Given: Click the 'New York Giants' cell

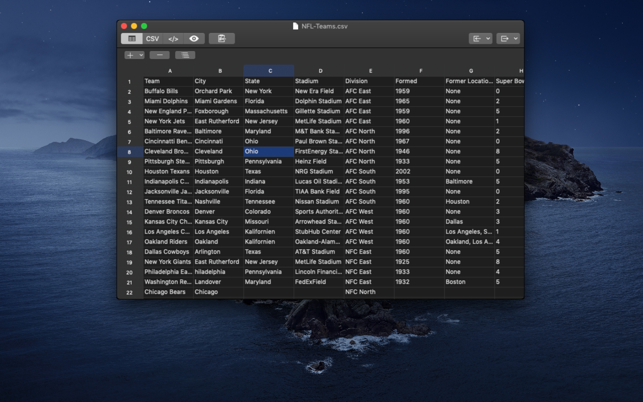Looking at the screenshot, I should [168, 262].
